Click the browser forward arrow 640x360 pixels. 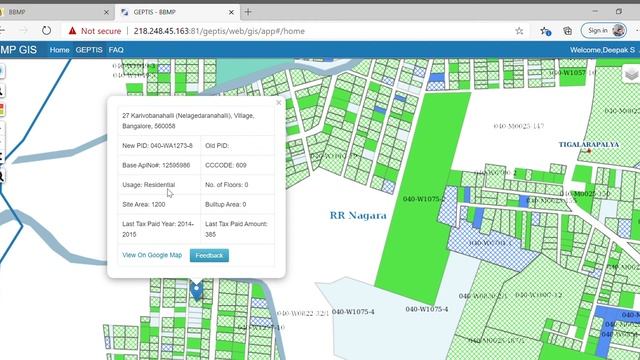pyautogui.click(x=24, y=31)
